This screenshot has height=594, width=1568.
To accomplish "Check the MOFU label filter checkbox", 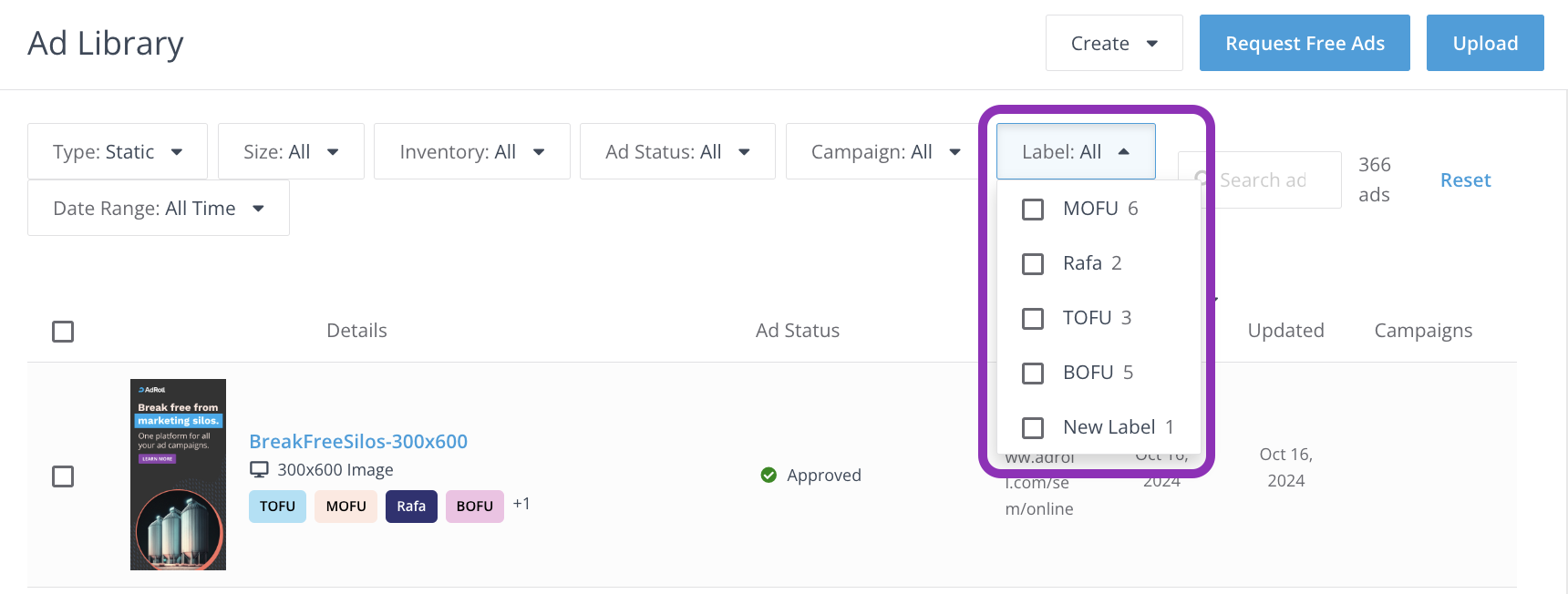I will coord(1033,210).
